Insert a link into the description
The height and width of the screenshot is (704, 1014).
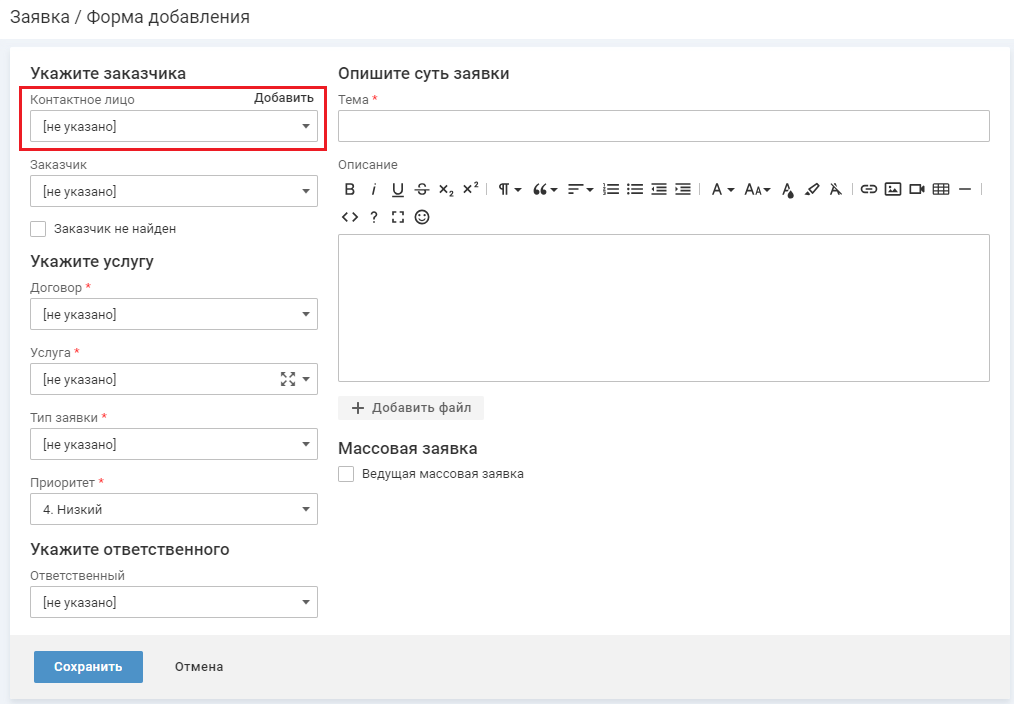coord(869,189)
